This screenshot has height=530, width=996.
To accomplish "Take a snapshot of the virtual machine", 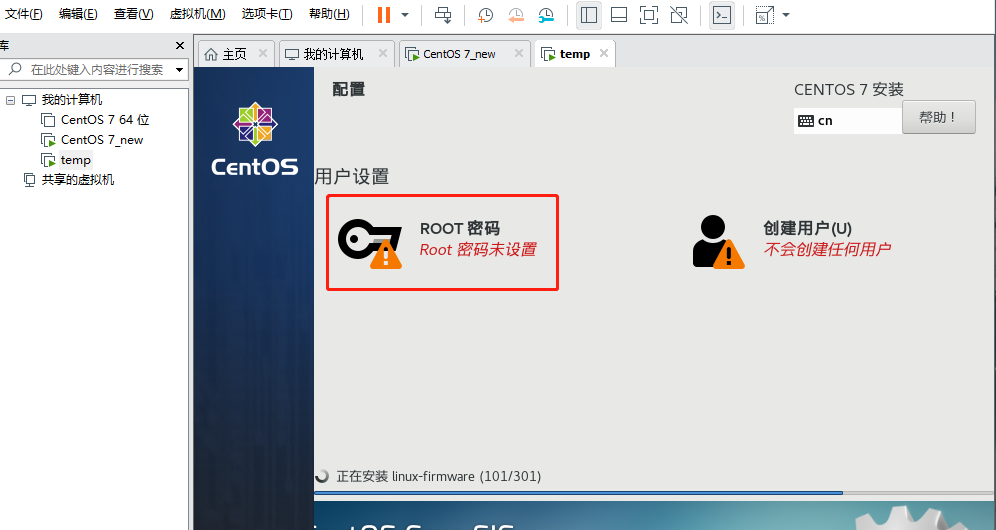I will [485, 15].
